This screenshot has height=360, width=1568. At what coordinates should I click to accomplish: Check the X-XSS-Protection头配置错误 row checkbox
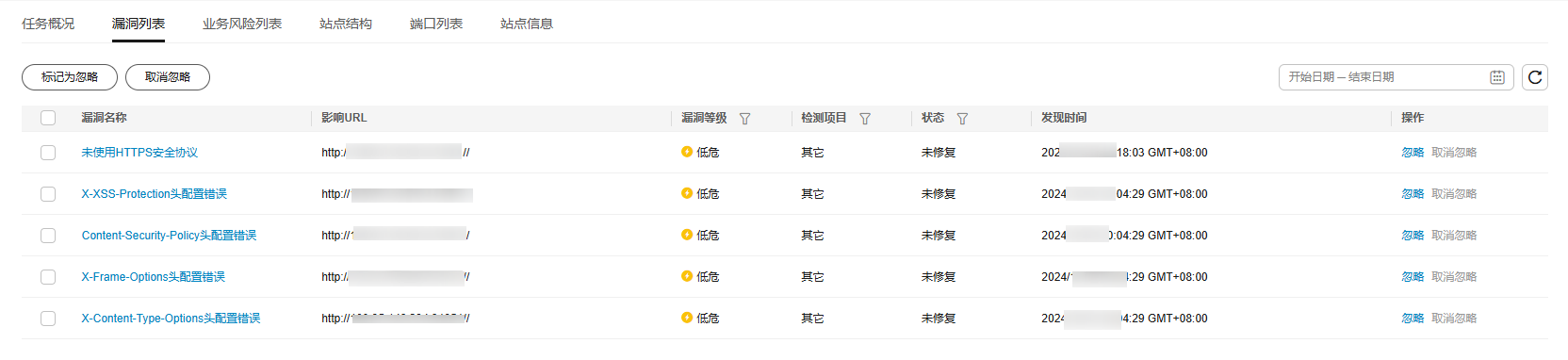point(48,194)
